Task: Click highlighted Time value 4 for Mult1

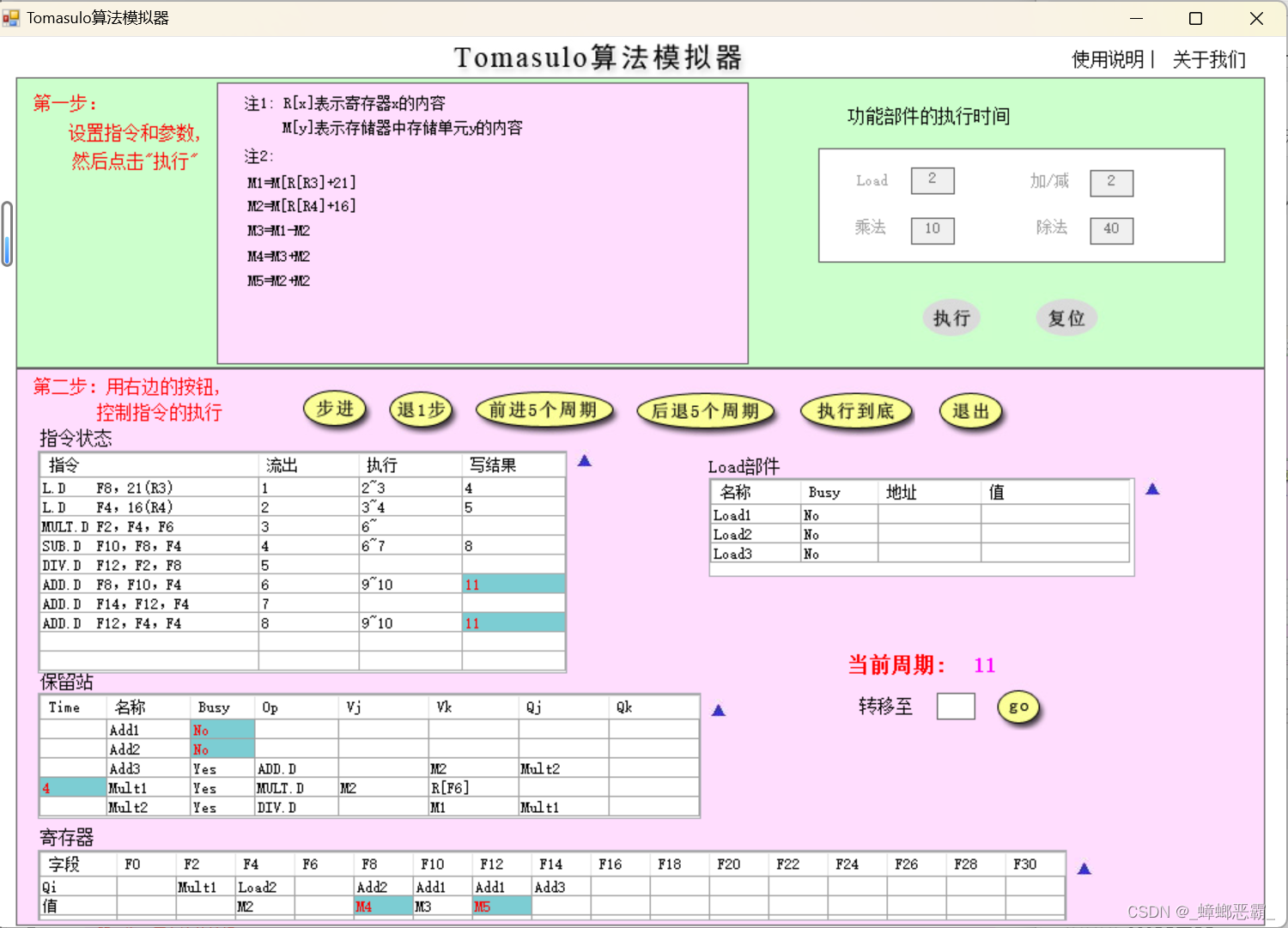Action: tap(73, 788)
